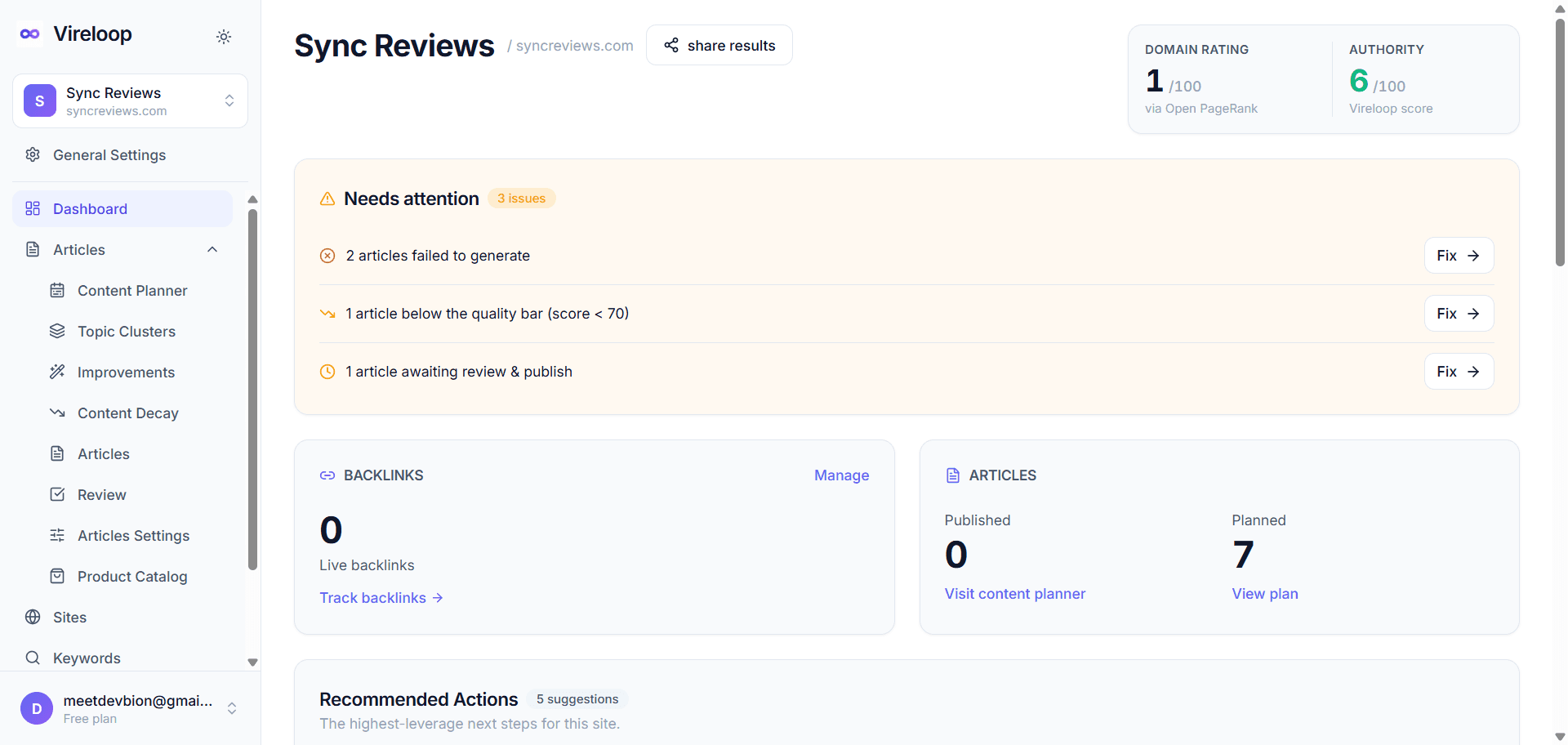Toggle the light/dark theme sun icon
1568x745 pixels.
click(x=224, y=37)
